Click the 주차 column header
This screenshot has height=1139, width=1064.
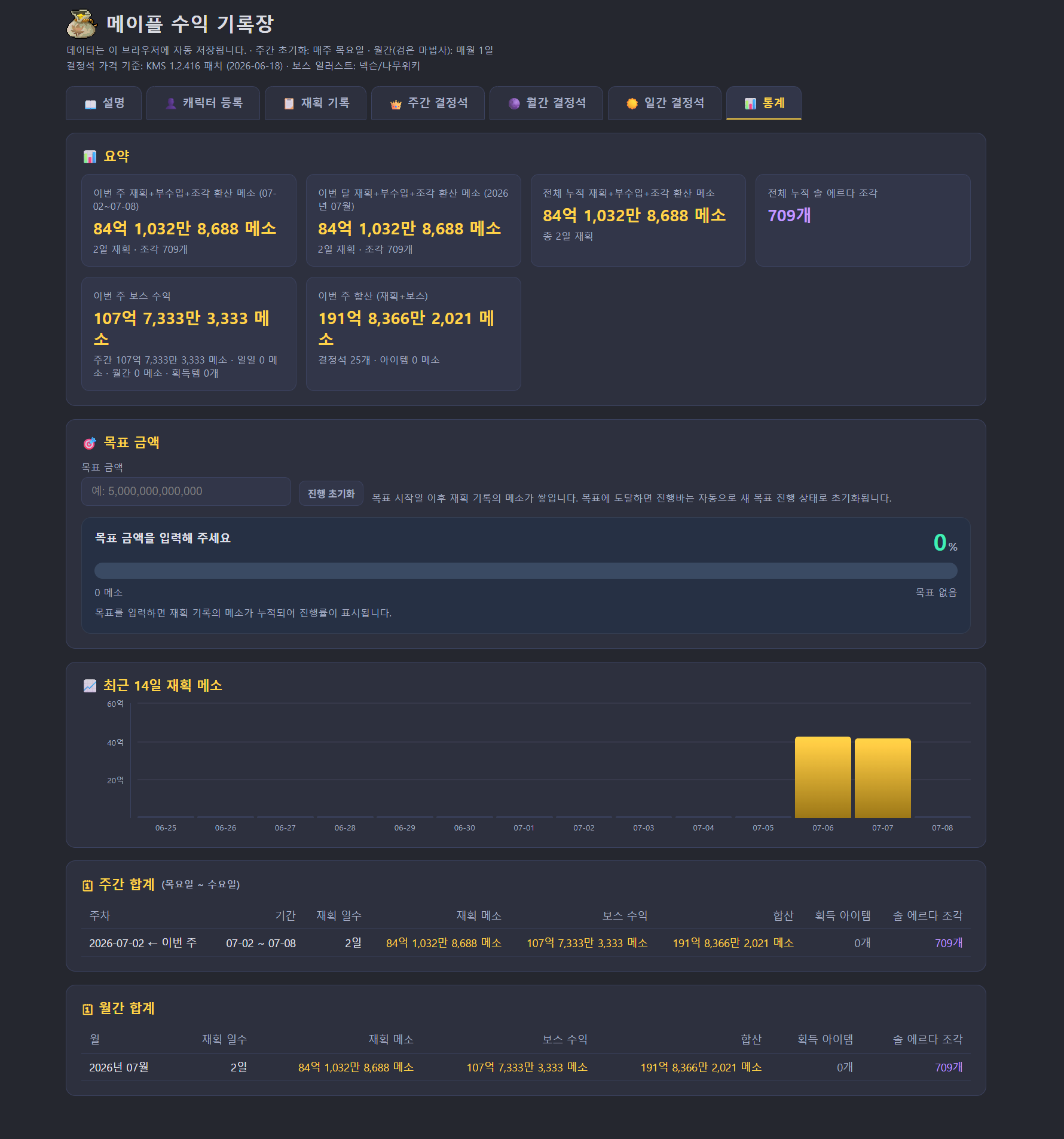point(100,916)
